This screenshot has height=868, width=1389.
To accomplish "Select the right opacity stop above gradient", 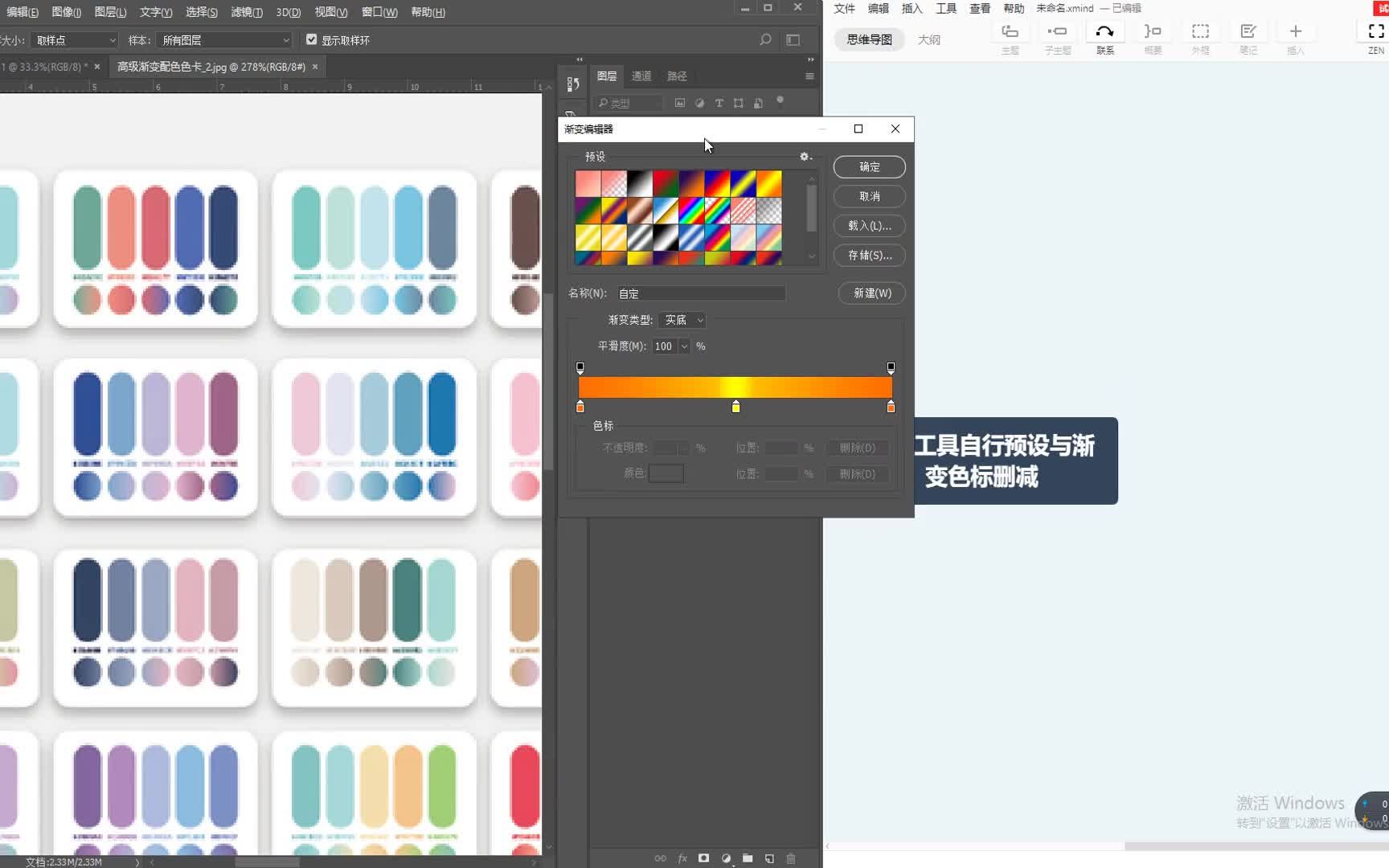I will tap(891, 367).
